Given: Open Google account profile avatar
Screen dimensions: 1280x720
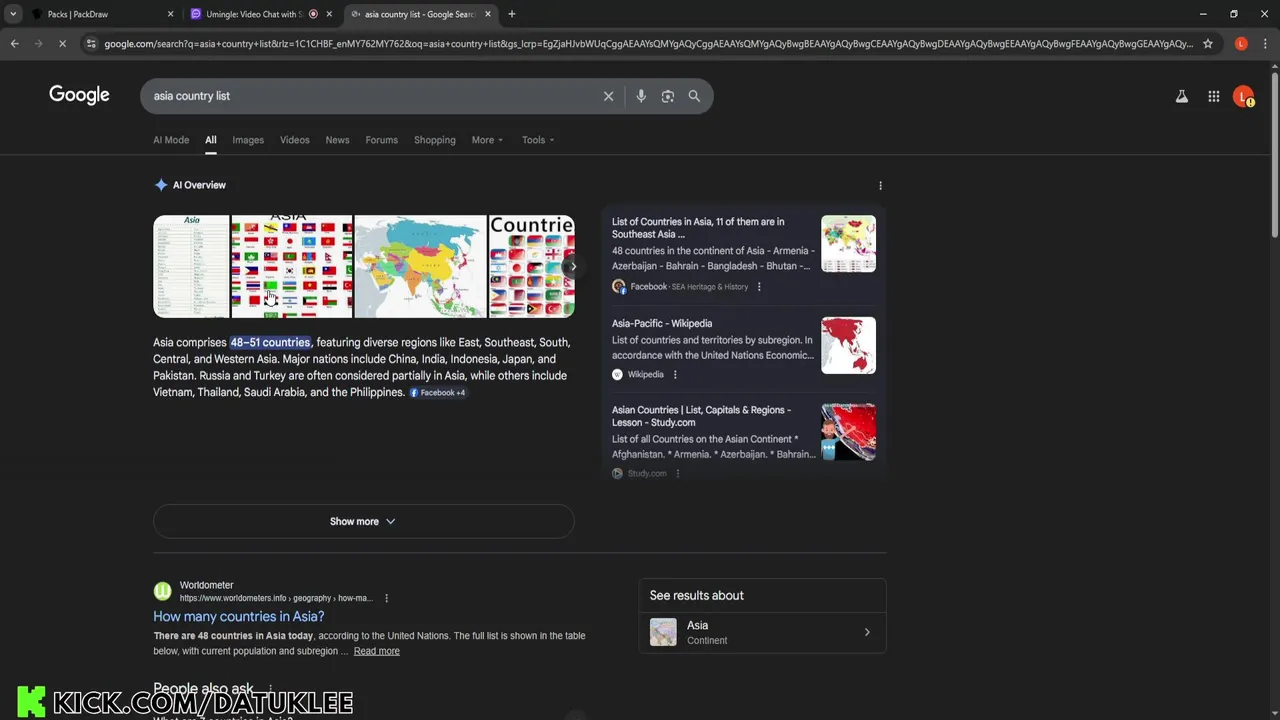Looking at the screenshot, I should coord(1243,96).
